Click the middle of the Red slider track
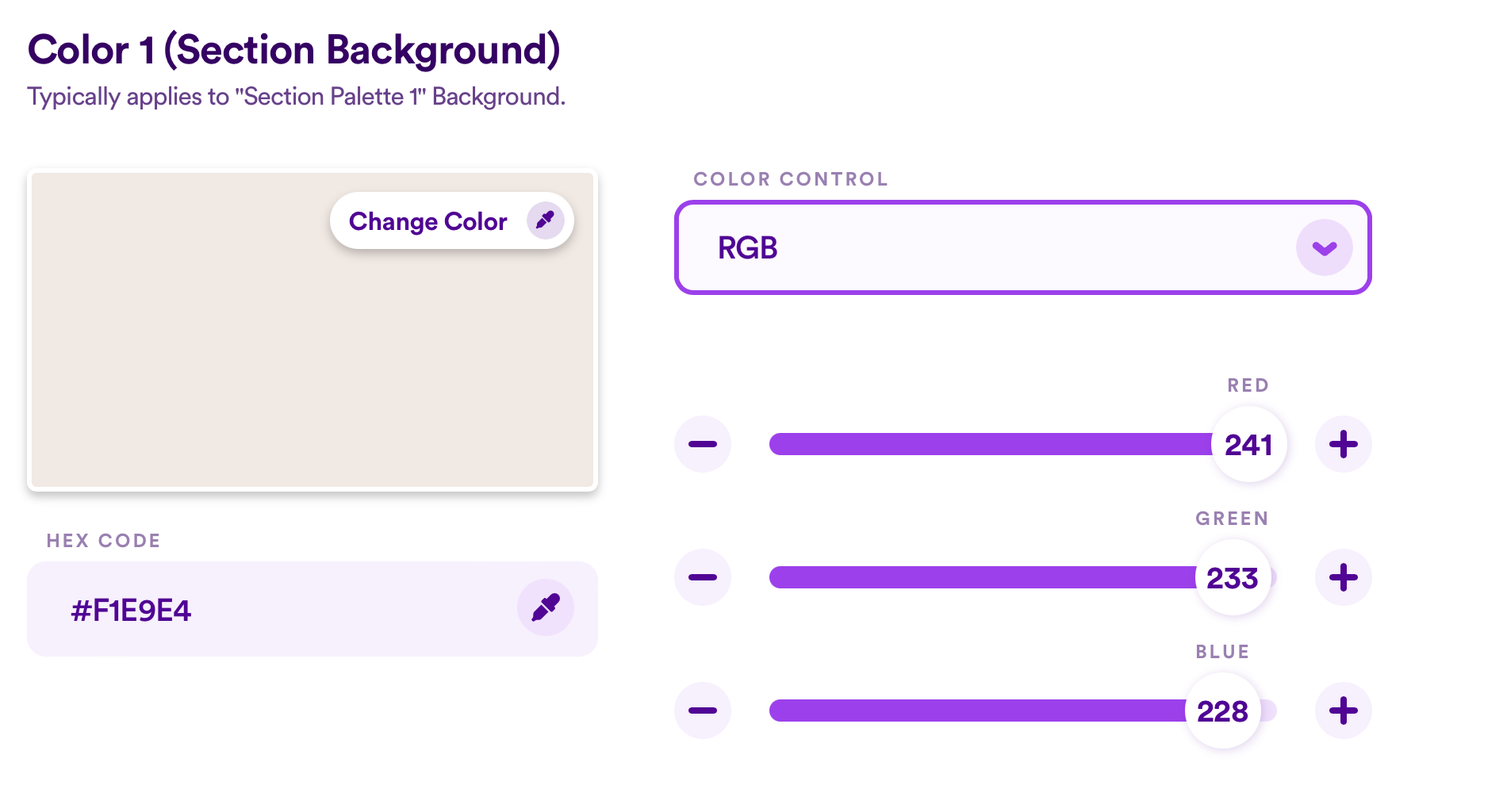 tap(1023, 444)
